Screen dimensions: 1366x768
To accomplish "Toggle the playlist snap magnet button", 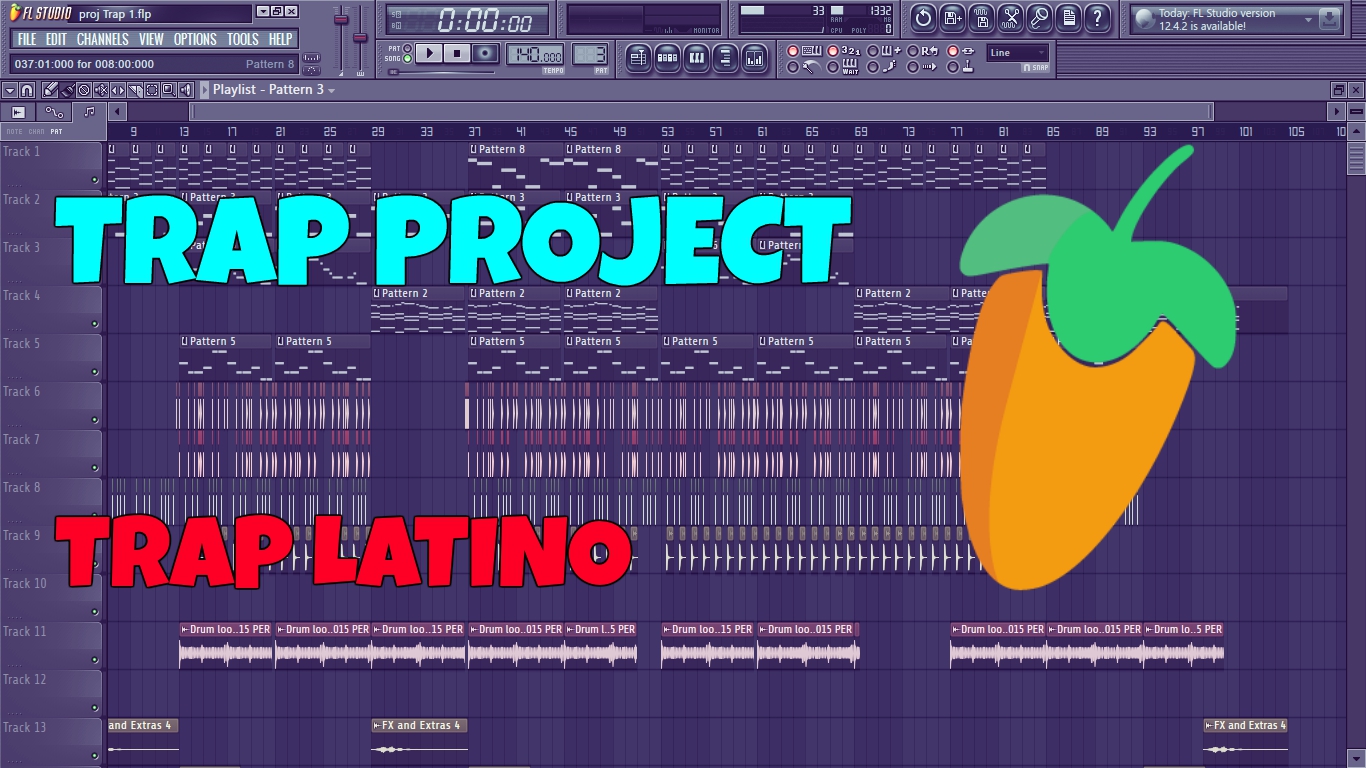I will [27, 90].
